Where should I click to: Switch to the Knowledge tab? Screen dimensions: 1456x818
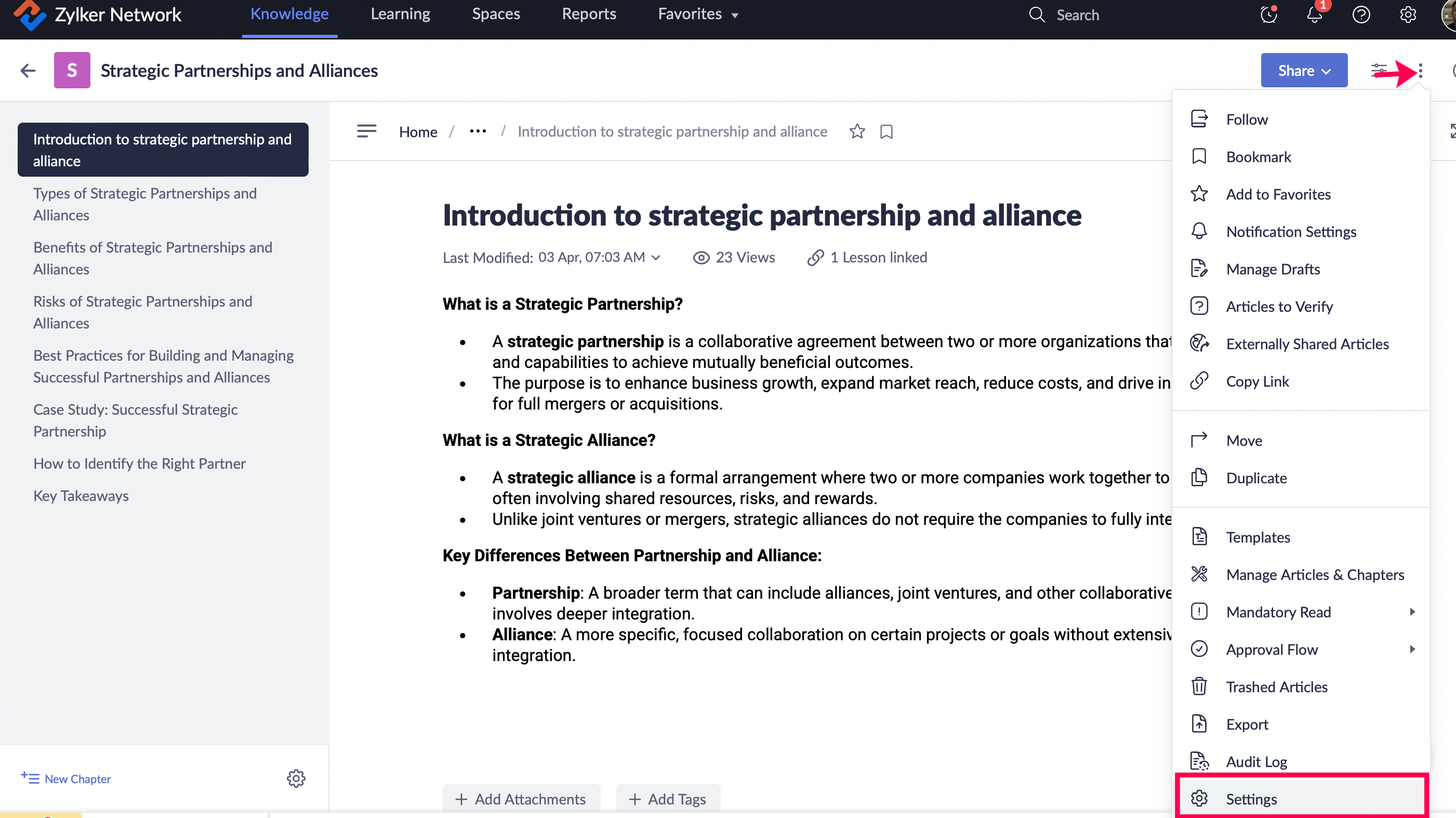[289, 14]
